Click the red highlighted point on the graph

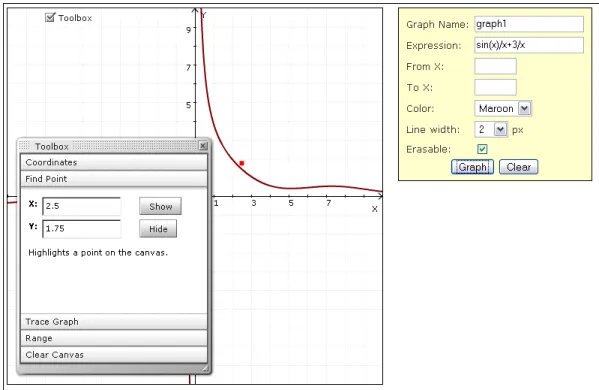[242, 163]
